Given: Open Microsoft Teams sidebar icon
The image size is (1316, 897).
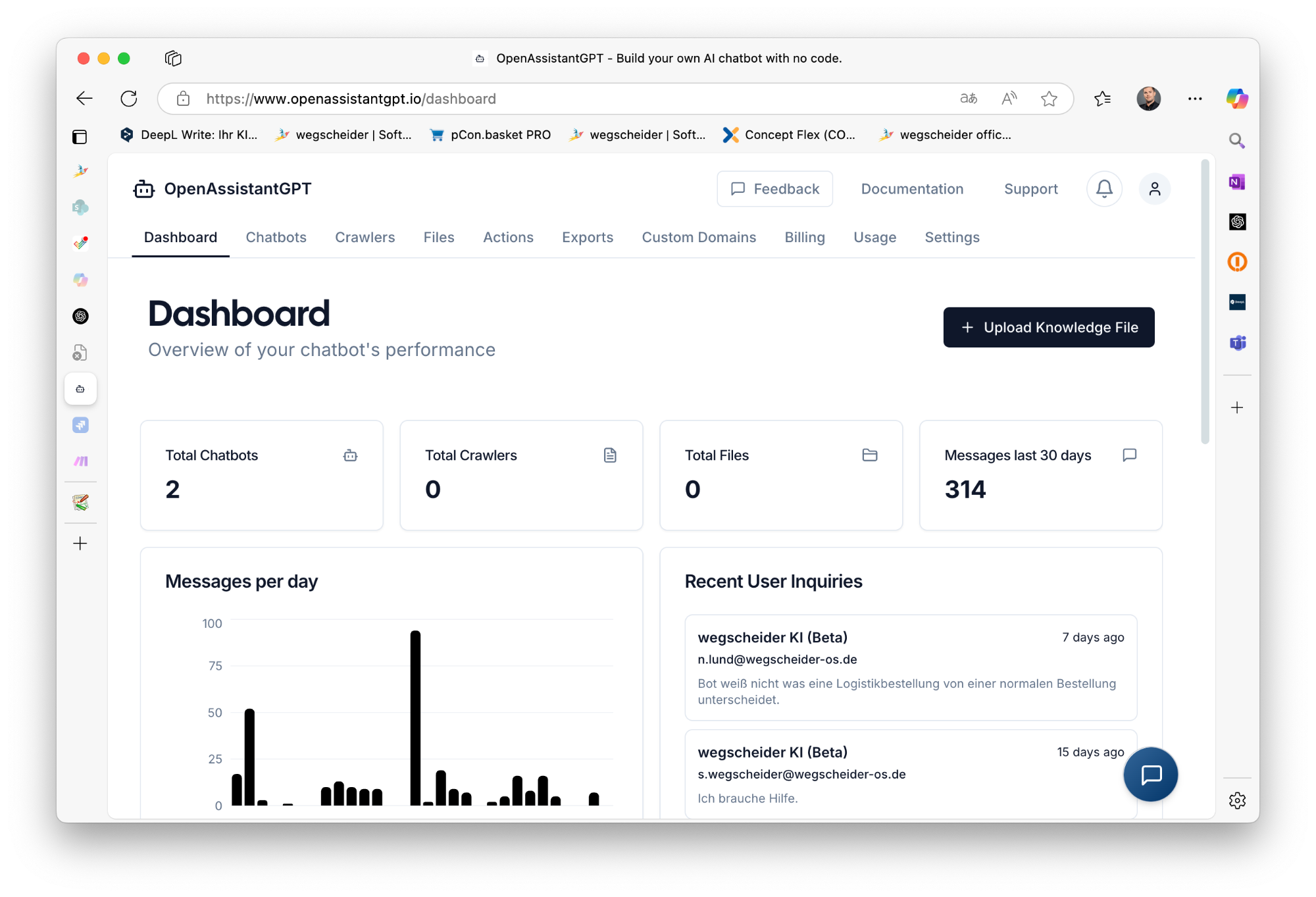Looking at the screenshot, I should click(x=1237, y=343).
